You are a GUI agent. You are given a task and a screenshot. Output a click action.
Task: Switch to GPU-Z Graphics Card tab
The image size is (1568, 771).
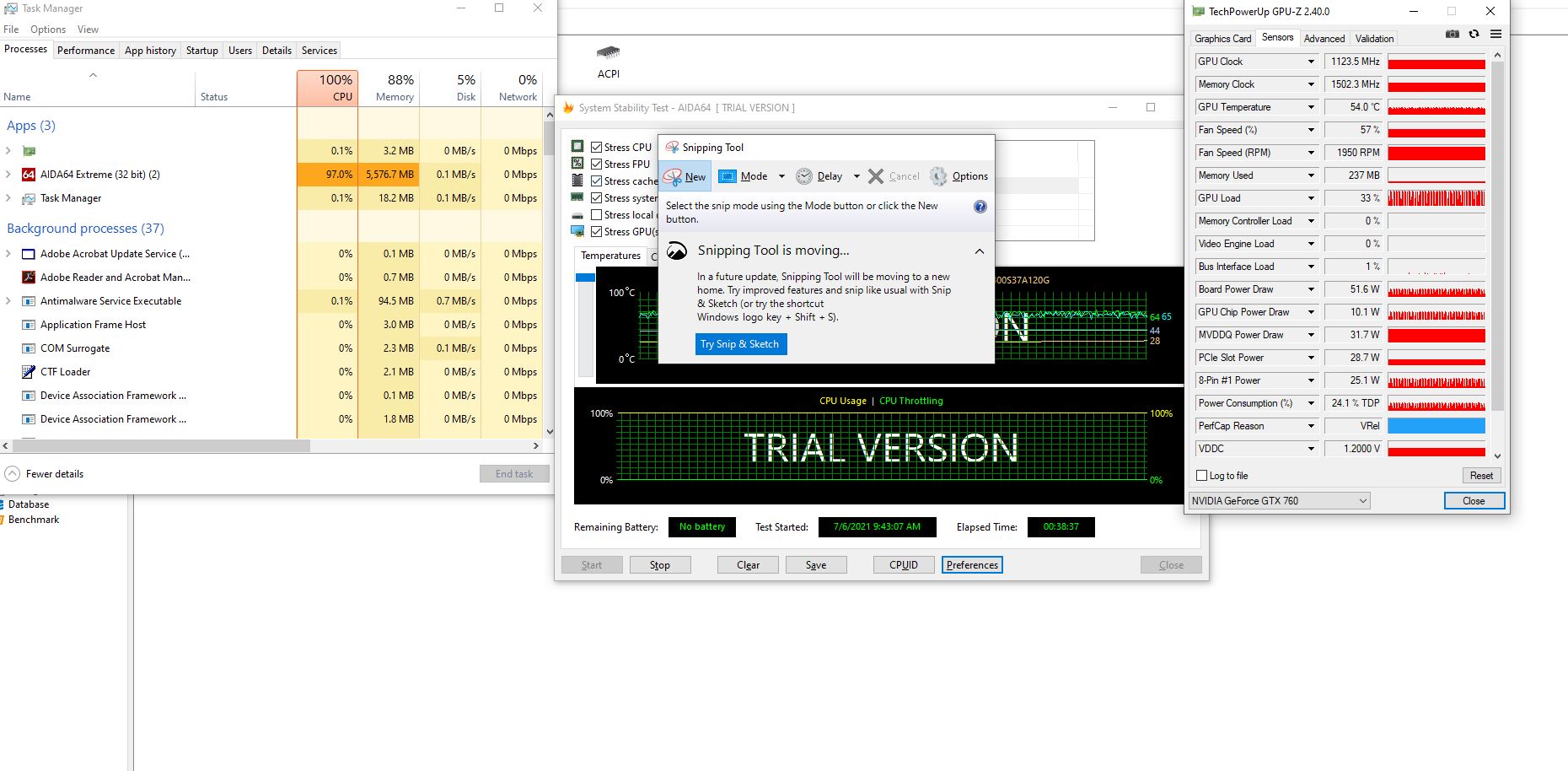point(1222,39)
